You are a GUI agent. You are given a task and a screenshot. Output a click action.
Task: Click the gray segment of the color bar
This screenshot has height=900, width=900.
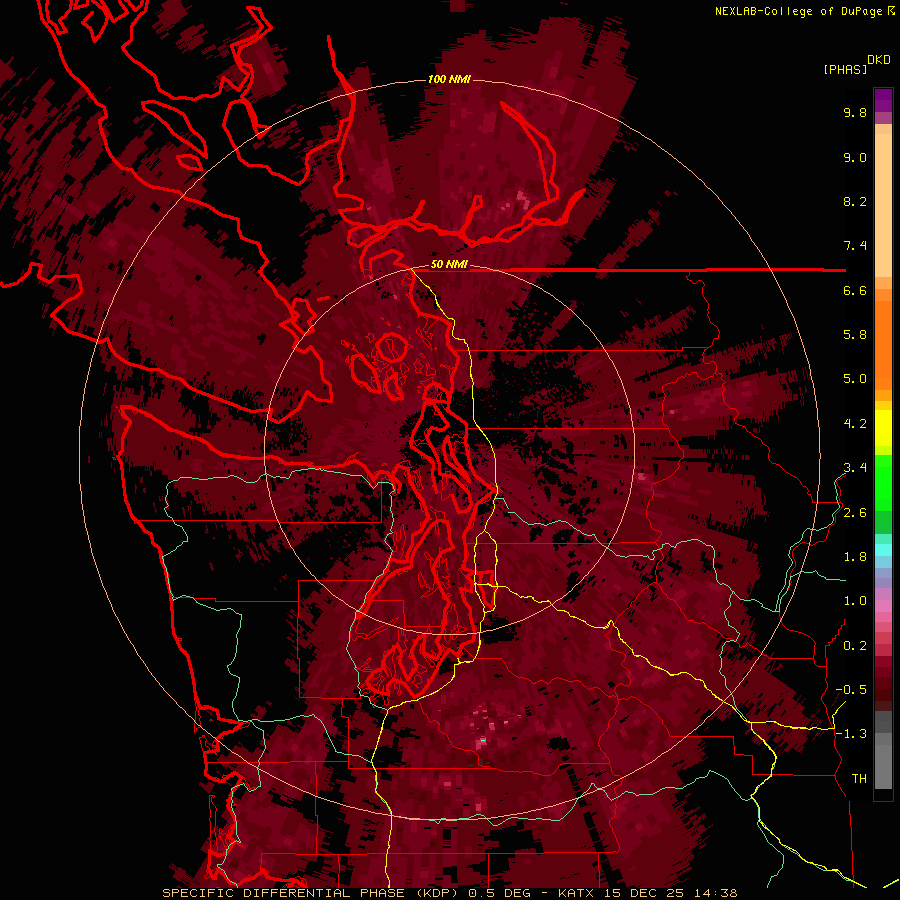pyautogui.click(x=883, y=750)
